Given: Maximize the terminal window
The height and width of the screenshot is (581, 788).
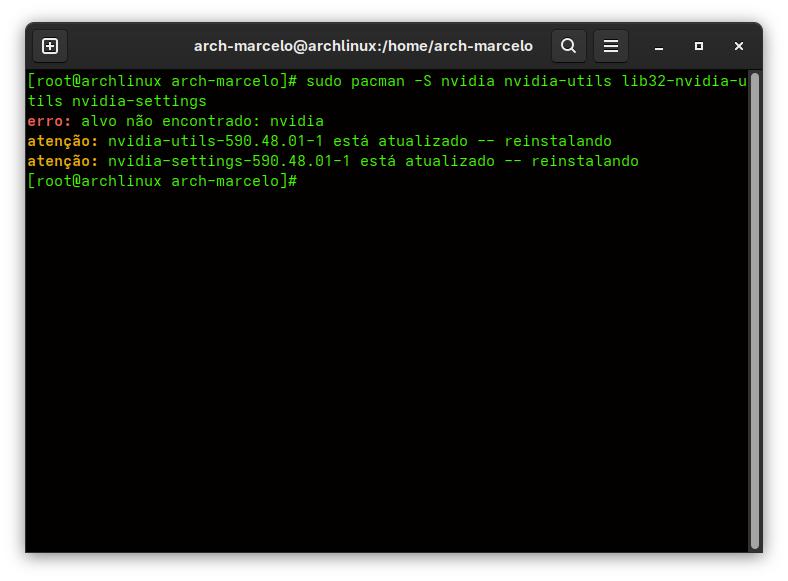Looking at the screenshot, I should [699, 46].
